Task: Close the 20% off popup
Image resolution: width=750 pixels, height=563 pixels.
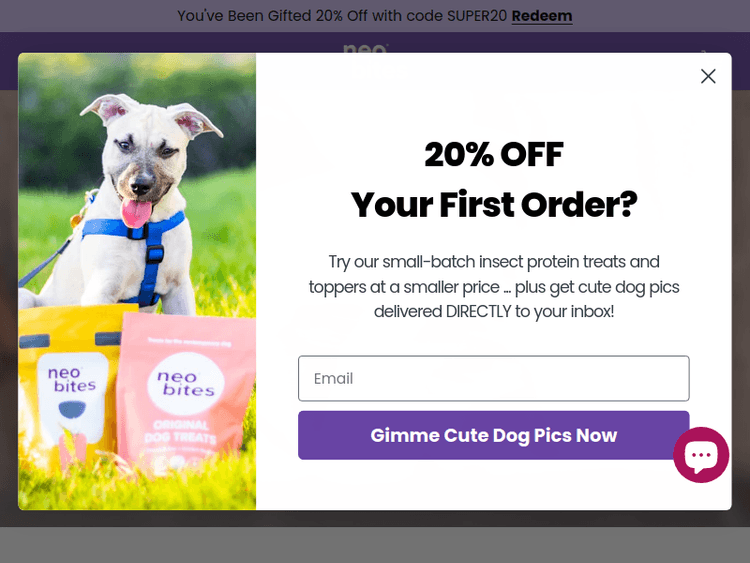Action: click(708, 76)
